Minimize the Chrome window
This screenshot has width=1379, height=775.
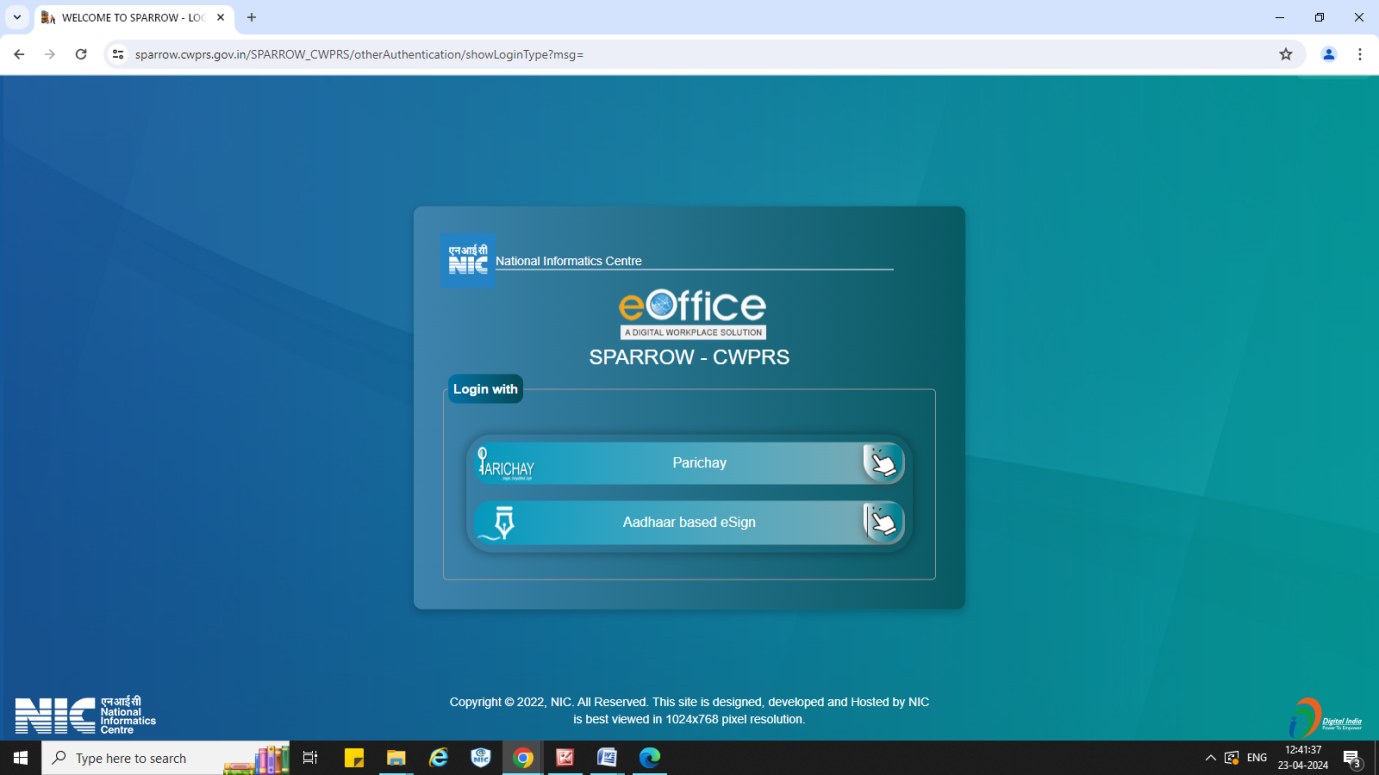point(1280,17)
